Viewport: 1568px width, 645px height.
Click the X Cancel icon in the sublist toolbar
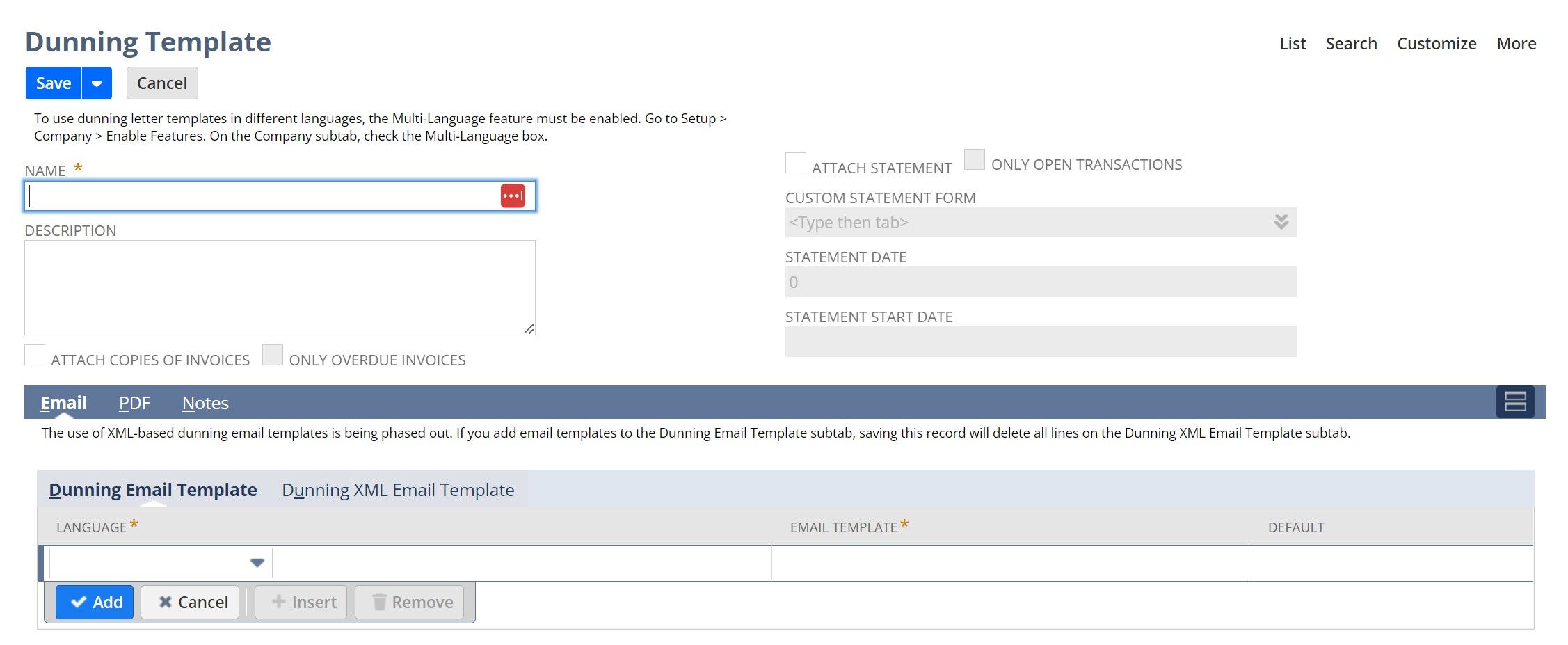point(166,602)
